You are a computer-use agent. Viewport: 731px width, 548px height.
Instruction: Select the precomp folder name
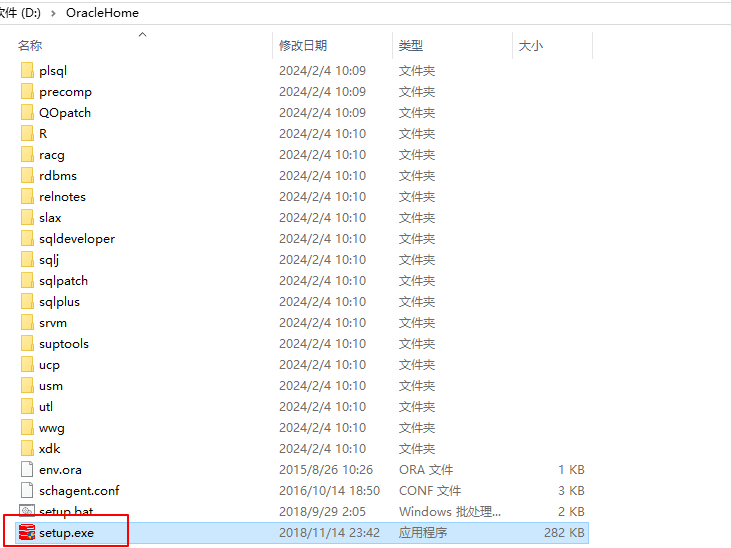[x=65, y=92]
